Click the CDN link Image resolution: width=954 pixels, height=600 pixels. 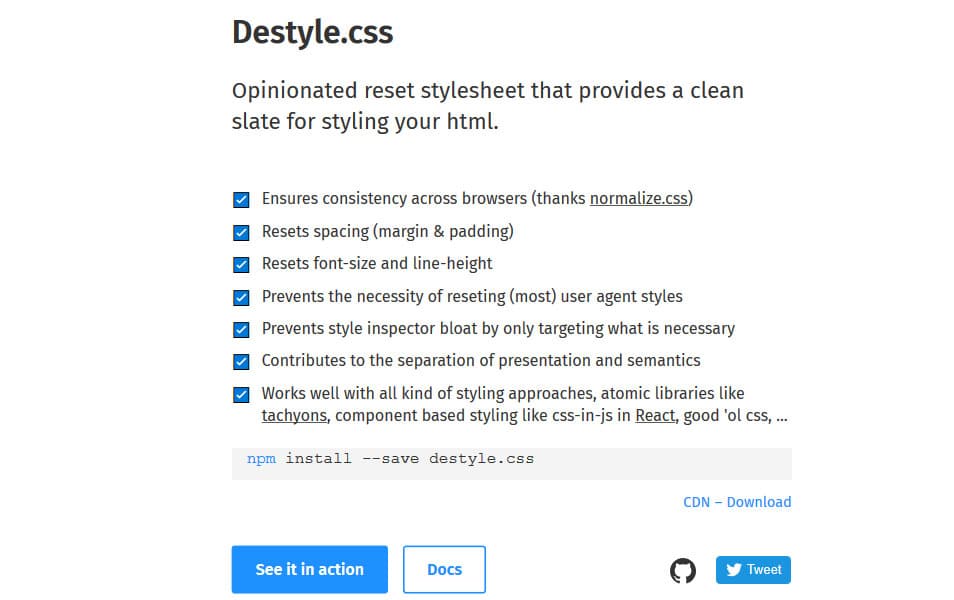pos(696,502)
